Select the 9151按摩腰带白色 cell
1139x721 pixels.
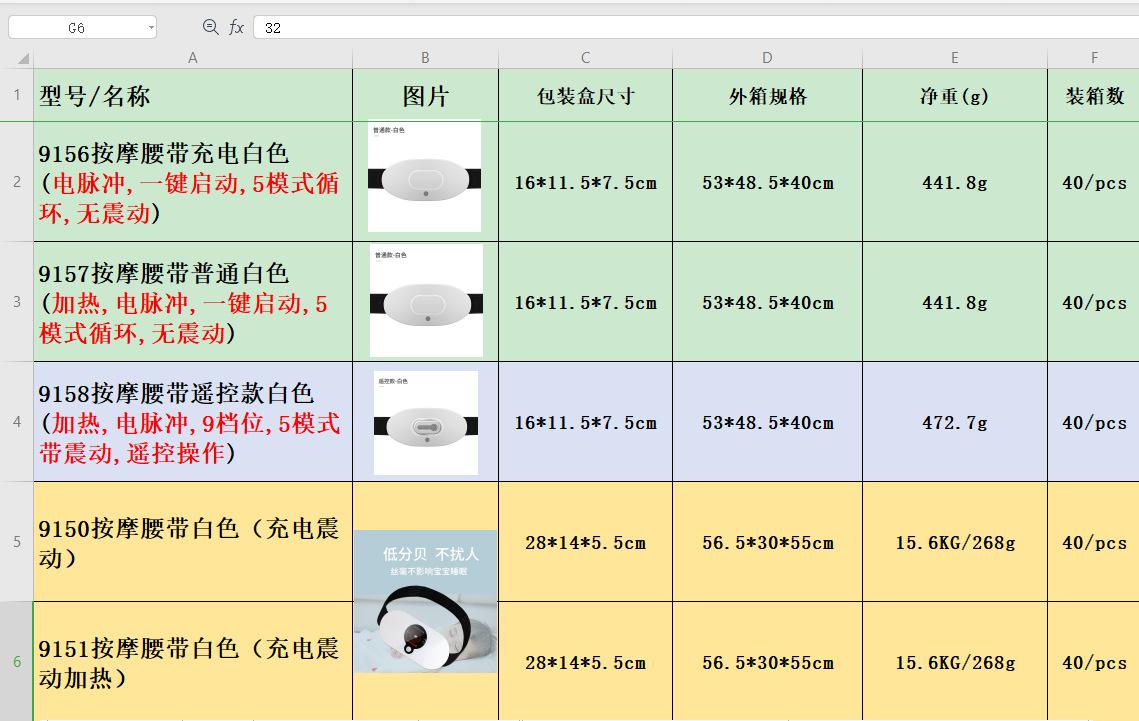tap(192, 661)
